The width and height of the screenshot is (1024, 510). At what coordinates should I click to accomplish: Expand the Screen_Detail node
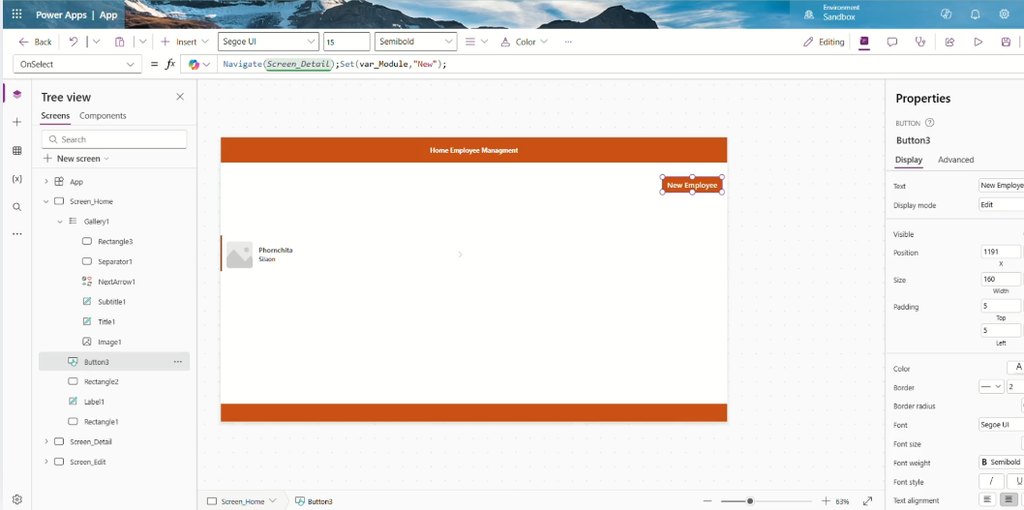pos(46,441)
